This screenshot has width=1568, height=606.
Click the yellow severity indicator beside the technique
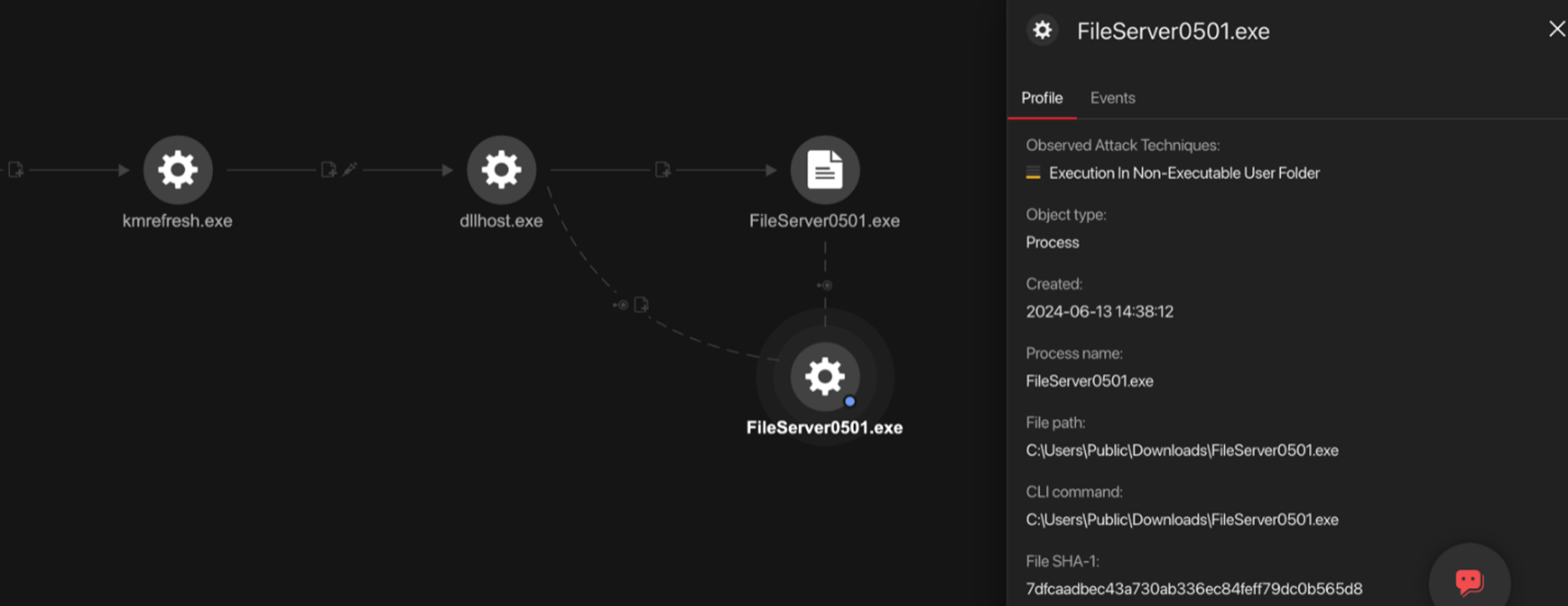tap(1033, 173)
